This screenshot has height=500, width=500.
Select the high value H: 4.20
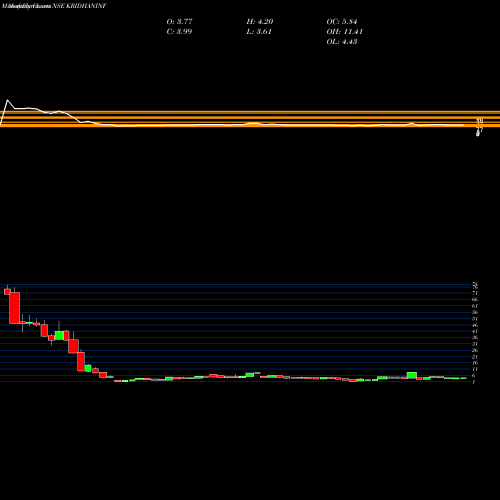click(260, 22)
